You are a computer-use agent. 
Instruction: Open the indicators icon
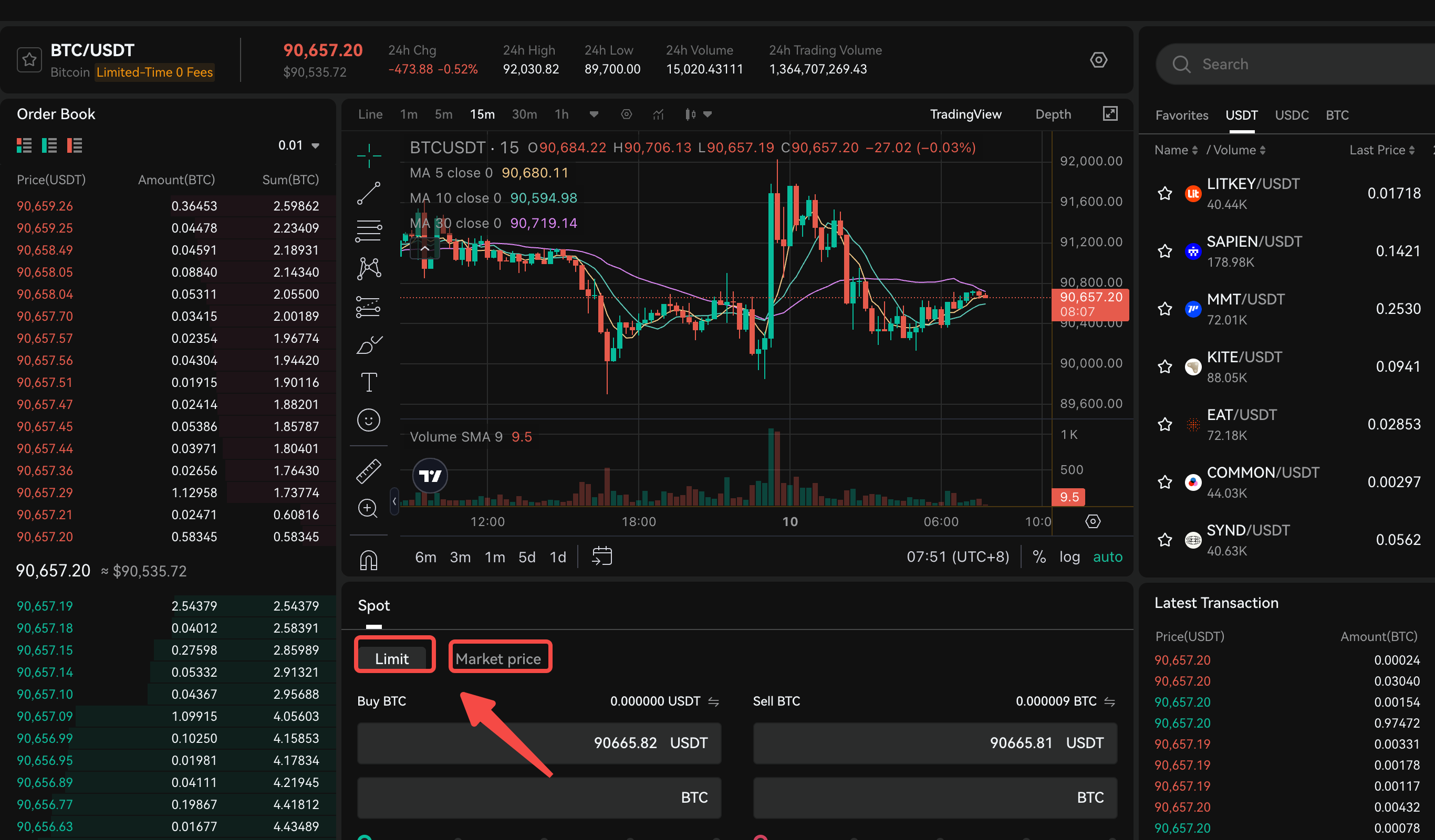(x=658, y=114)
